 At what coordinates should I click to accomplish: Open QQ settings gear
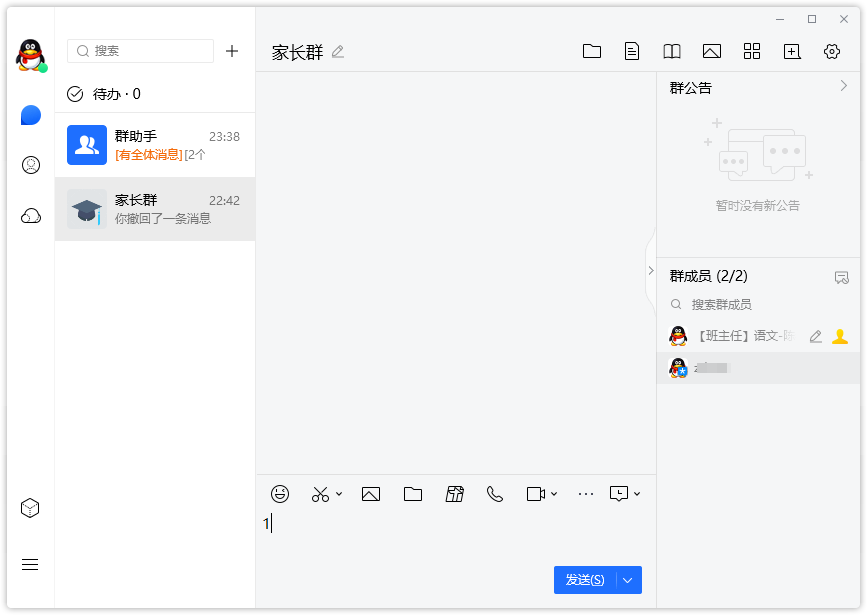coord(832,50)
